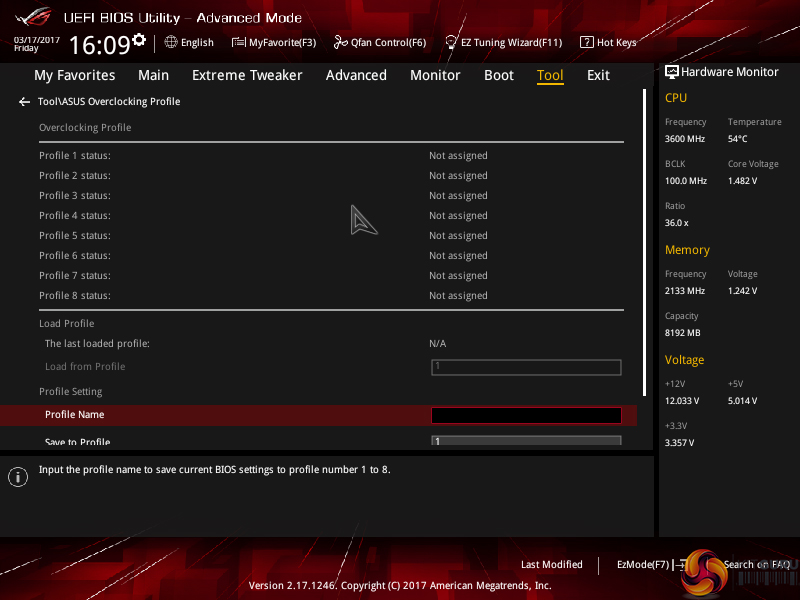Select Profile 4 status row
This screenshot has width=800, height=600.
[331, 216]
